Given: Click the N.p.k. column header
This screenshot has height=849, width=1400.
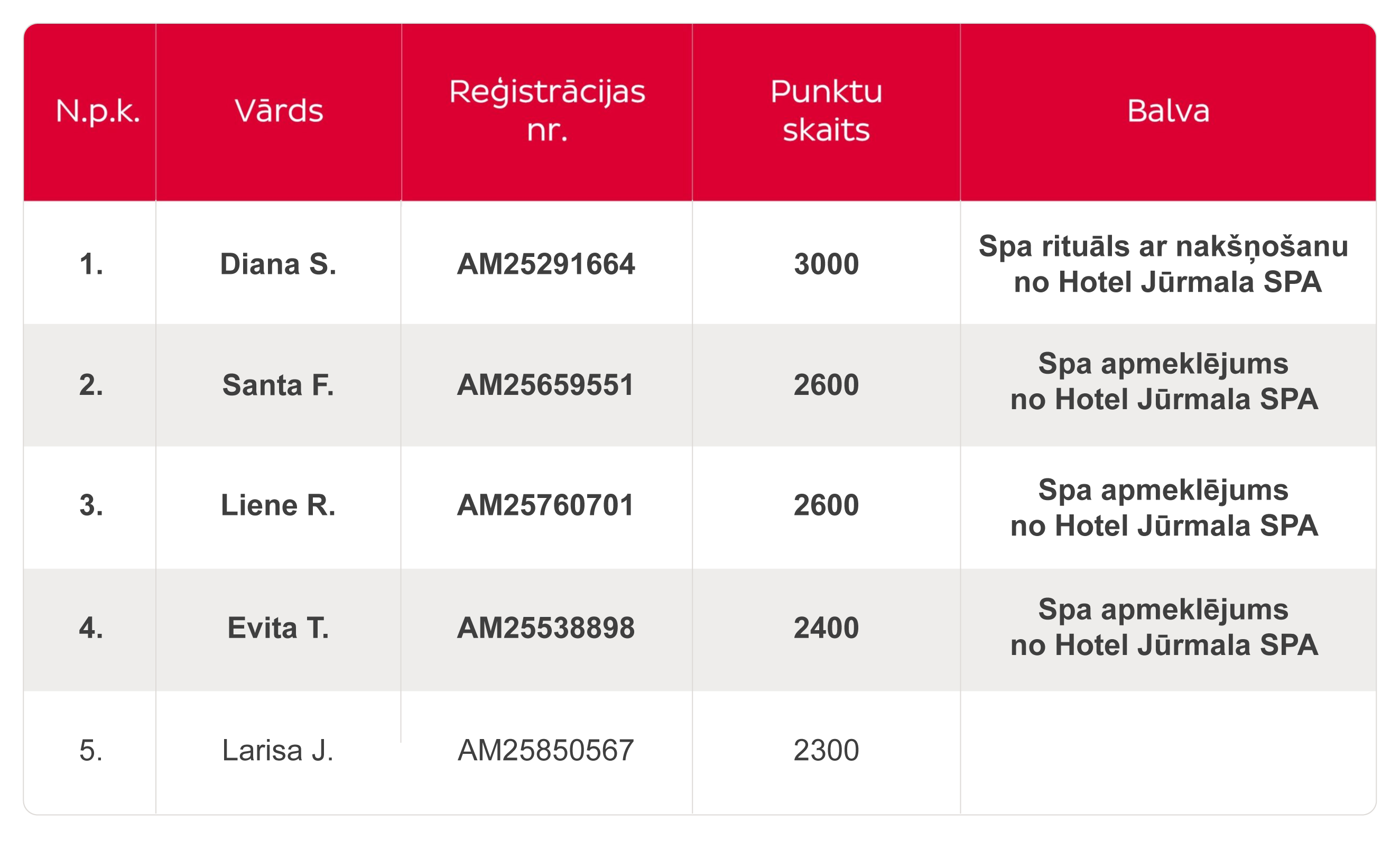Looking at the screenshot, I should (x=98, y=111).
